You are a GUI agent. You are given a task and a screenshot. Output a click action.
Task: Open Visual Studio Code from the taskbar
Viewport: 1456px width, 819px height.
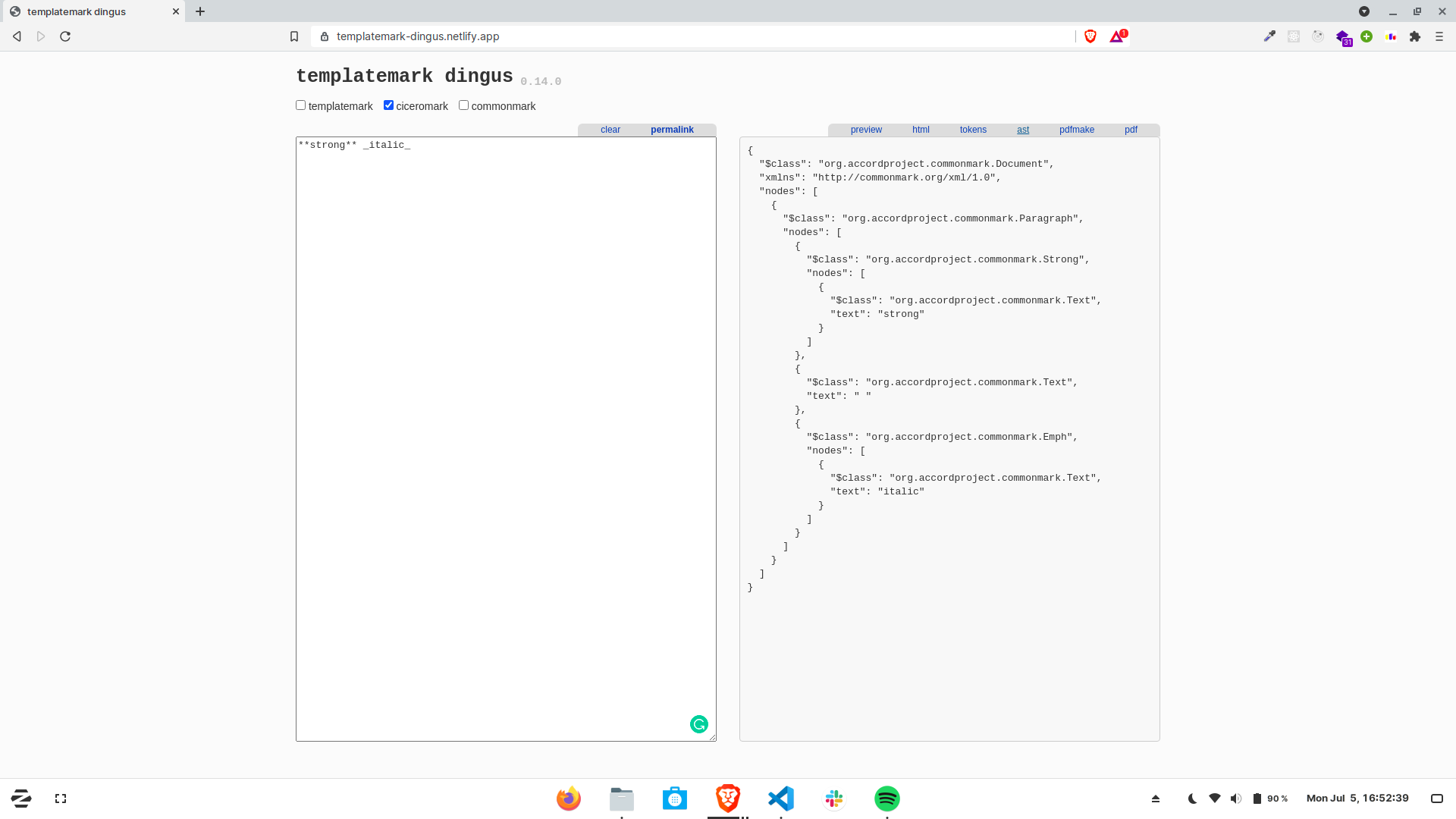pos(781,799)
